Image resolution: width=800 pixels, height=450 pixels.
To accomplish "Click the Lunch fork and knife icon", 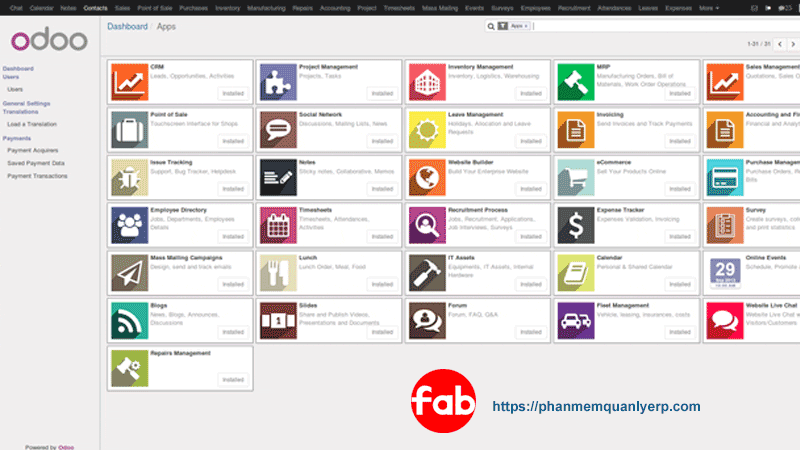I will click(x=278, y=273).
